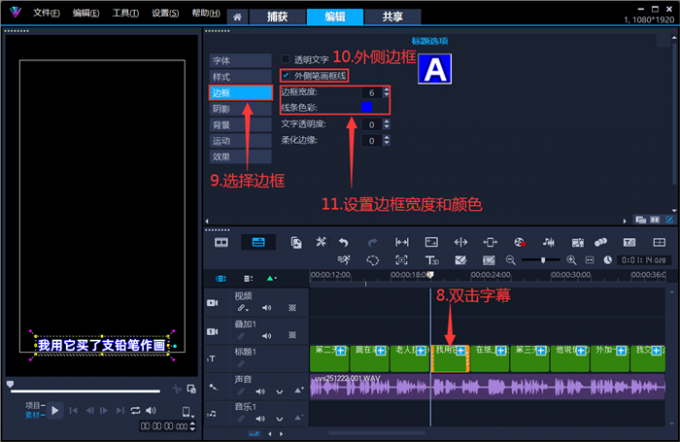Pick the blue 线条色彩 color swatch

pyautogui.click(x=366, y=107)
